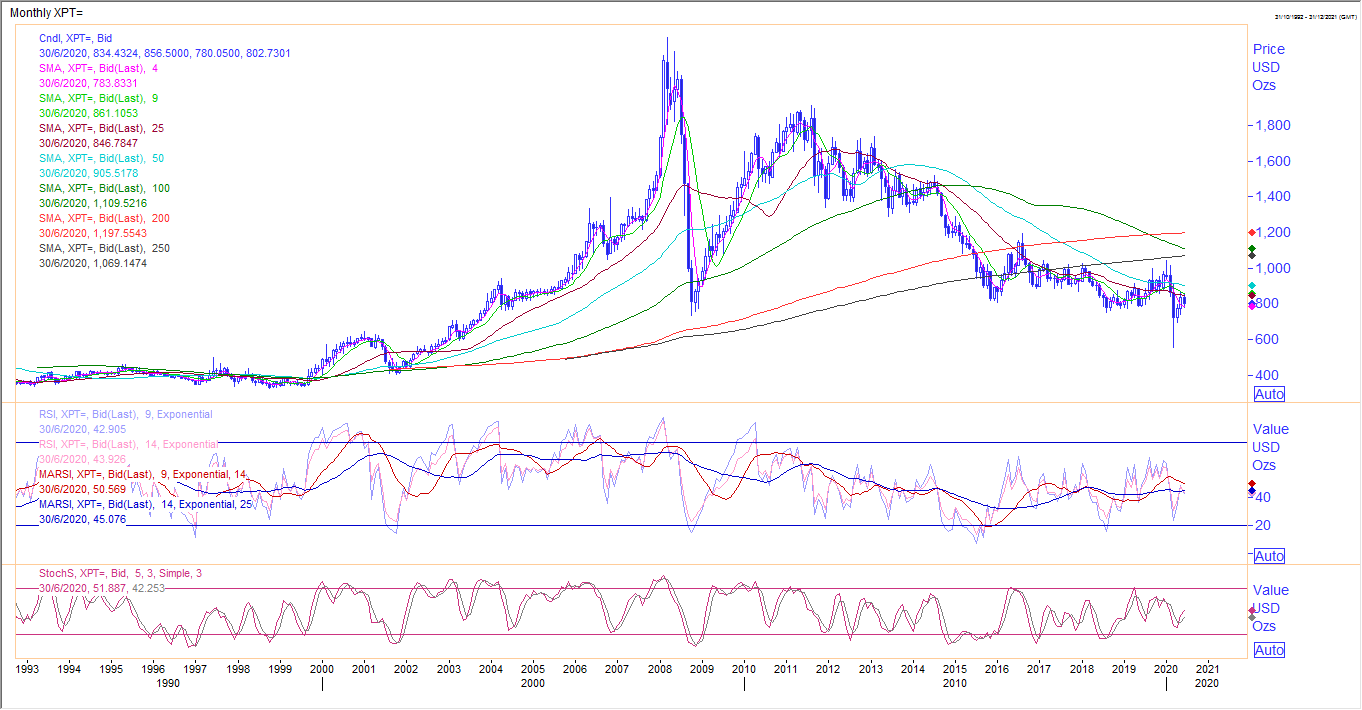Click the 2008 year label on the time axis

pos(659,667)
